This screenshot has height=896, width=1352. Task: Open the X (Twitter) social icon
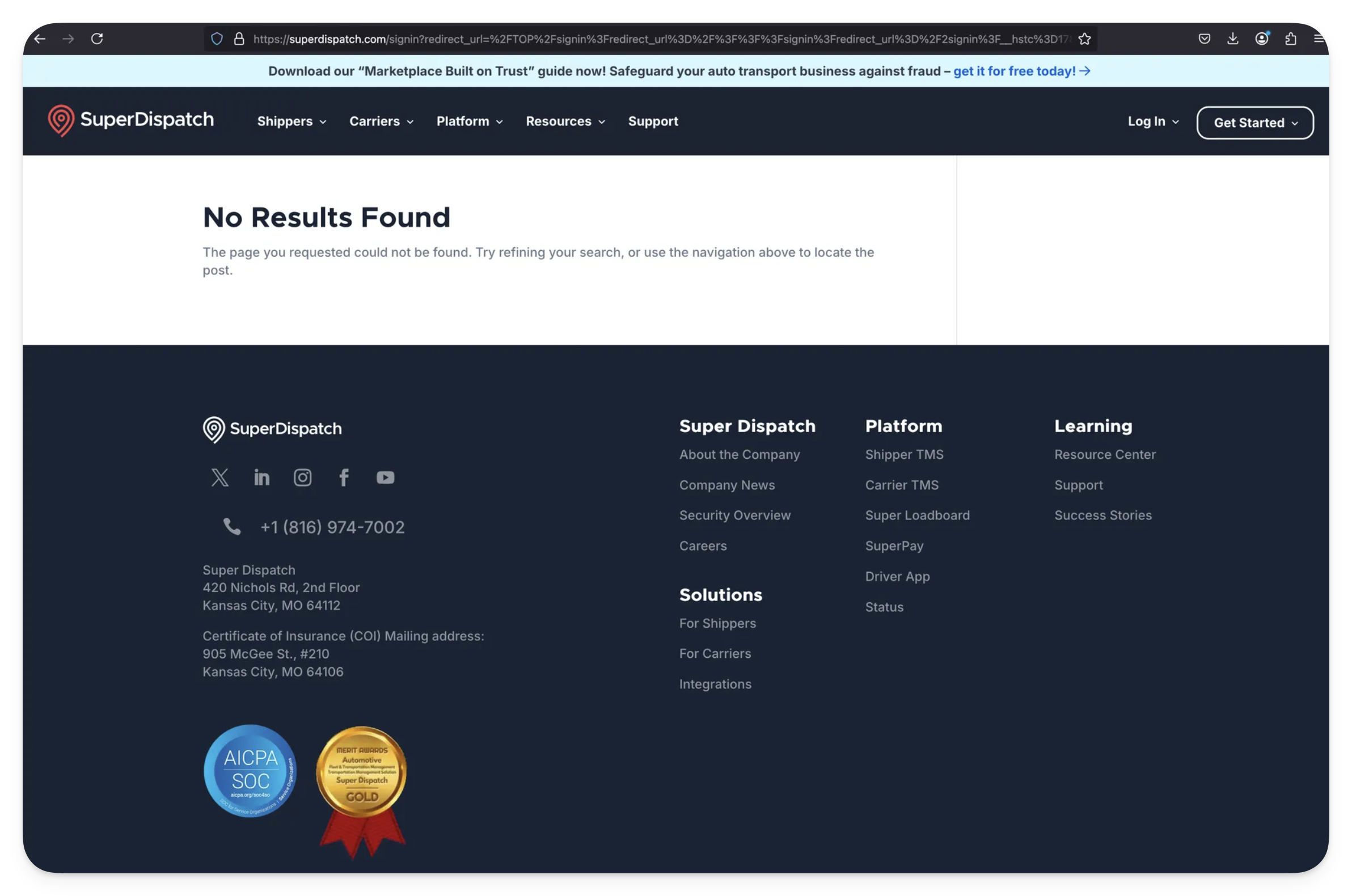coord(220,477)
